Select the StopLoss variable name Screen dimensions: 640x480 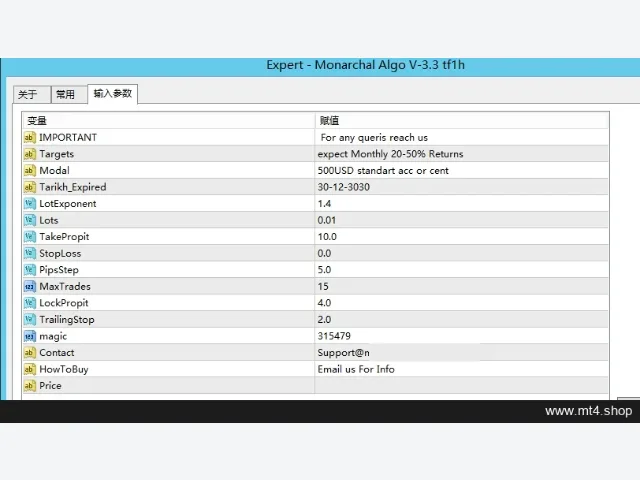60,253
